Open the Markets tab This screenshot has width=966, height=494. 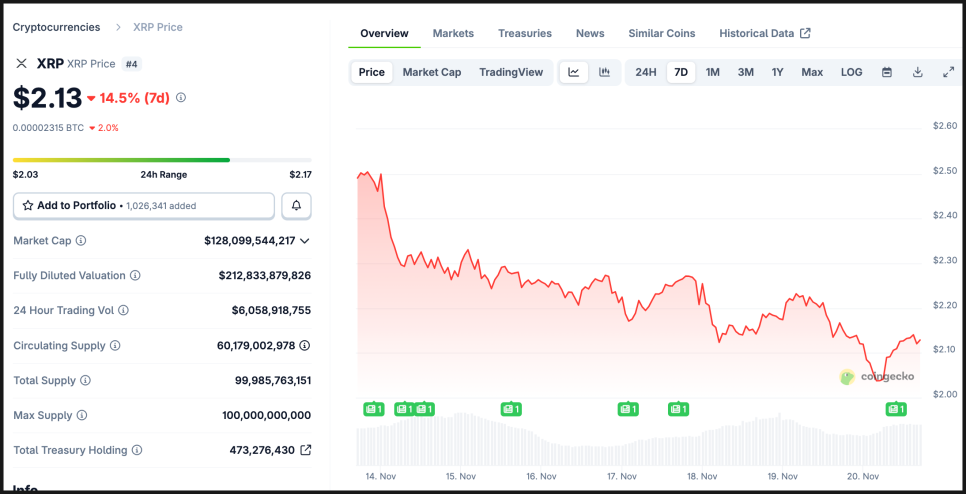453,33
